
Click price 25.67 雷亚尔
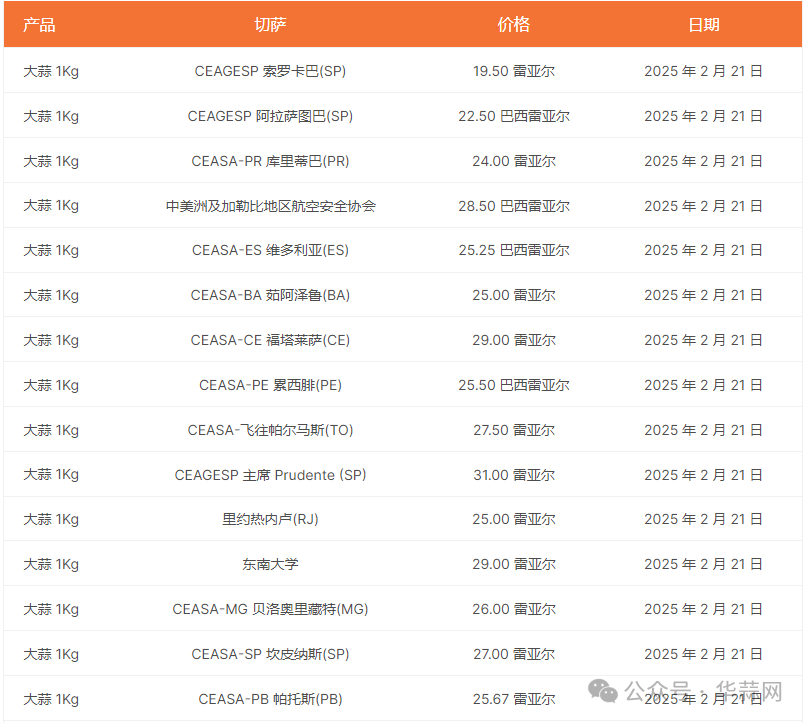514,699
